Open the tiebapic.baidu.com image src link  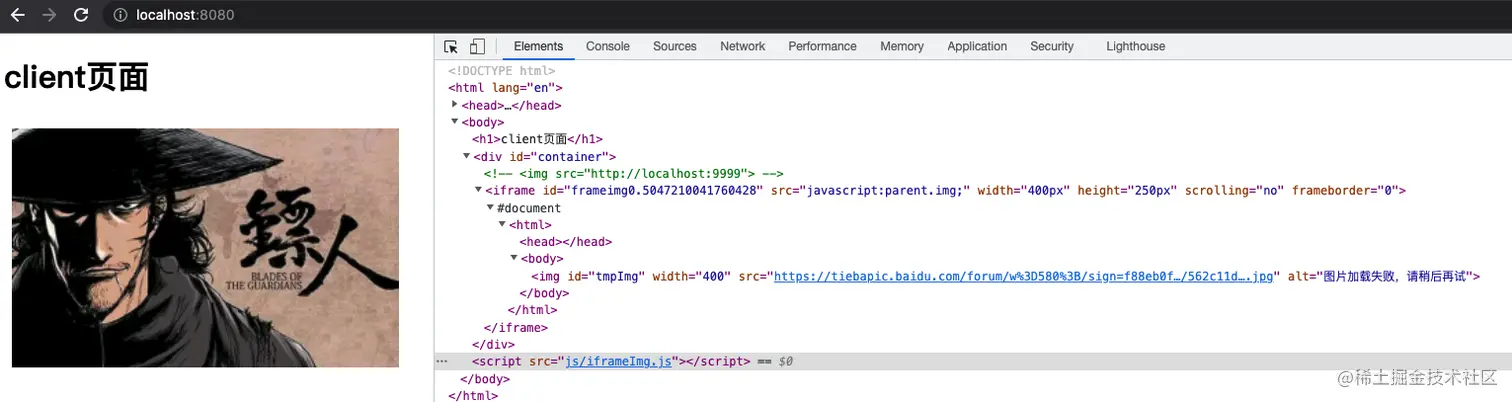1026,276
